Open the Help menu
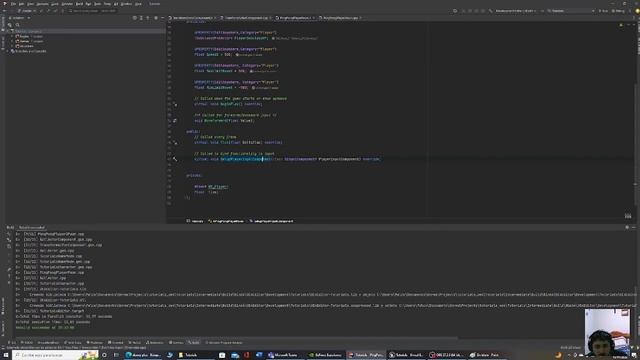640x360 pixels. pos(138,4)
